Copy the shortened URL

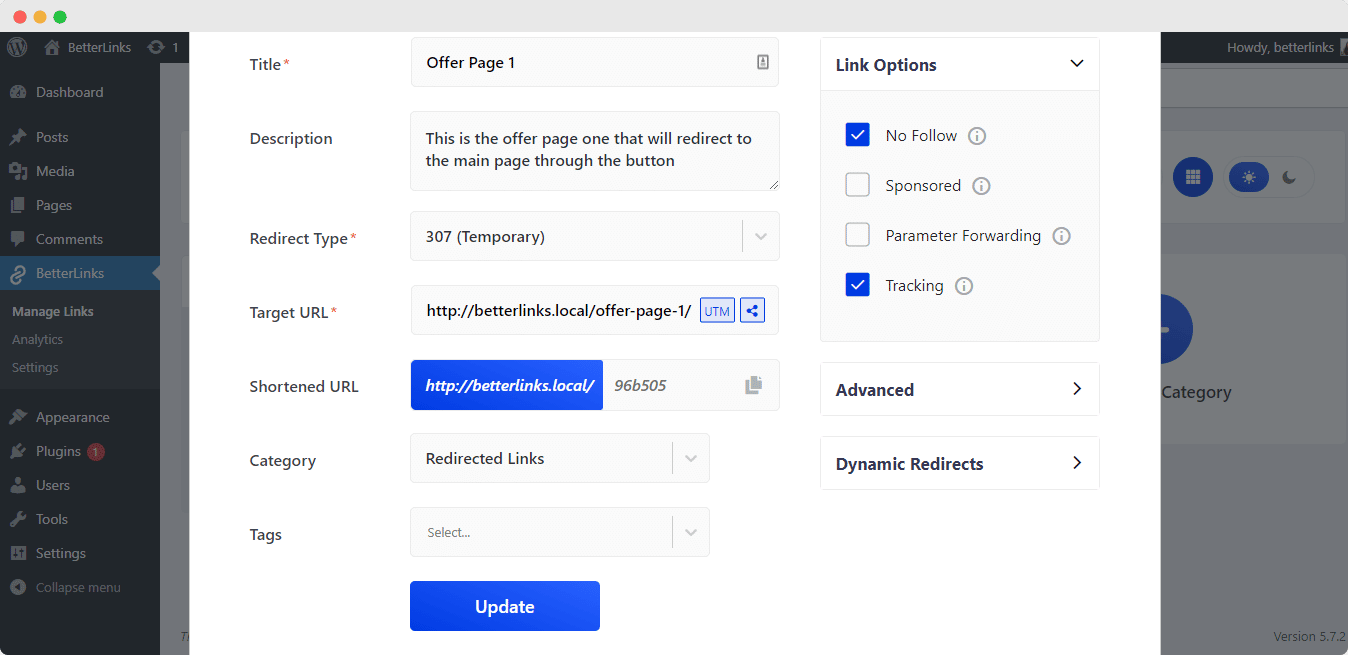(753, 384)
